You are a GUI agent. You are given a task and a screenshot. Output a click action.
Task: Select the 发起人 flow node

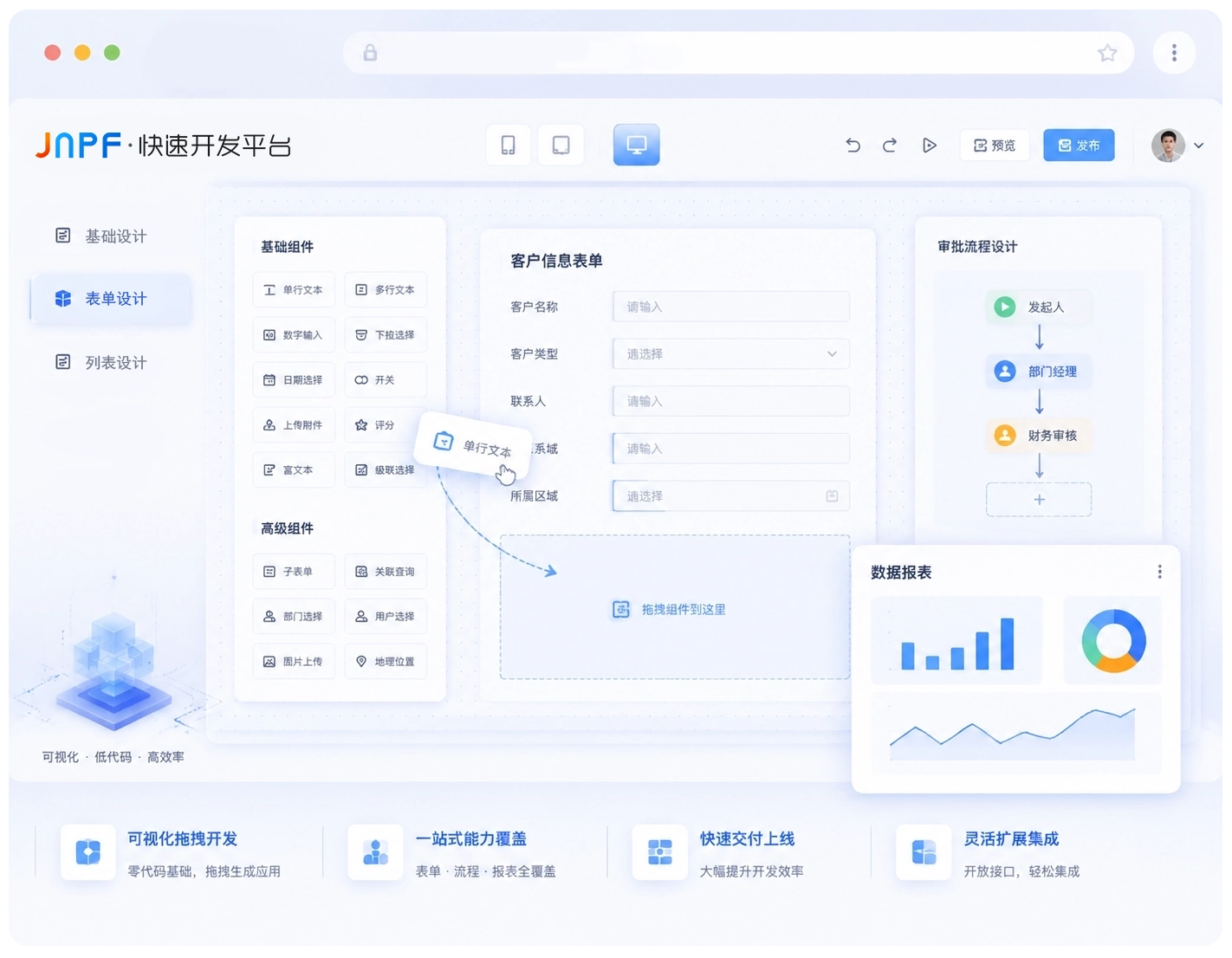pyautogui.click(x=1038, y=307)
